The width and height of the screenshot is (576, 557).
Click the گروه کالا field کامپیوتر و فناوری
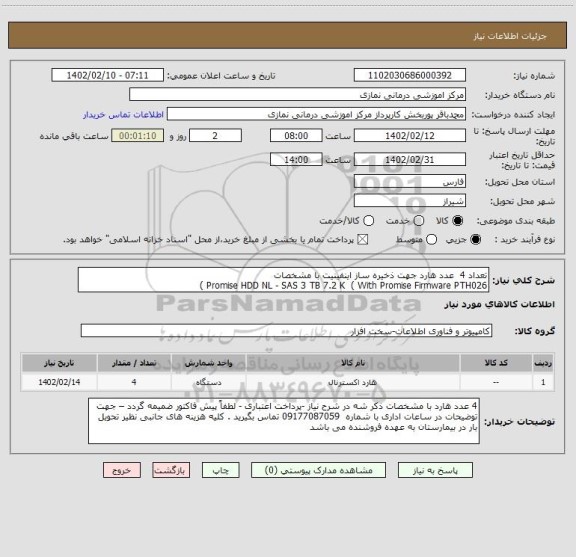click(x=286, y=331)
